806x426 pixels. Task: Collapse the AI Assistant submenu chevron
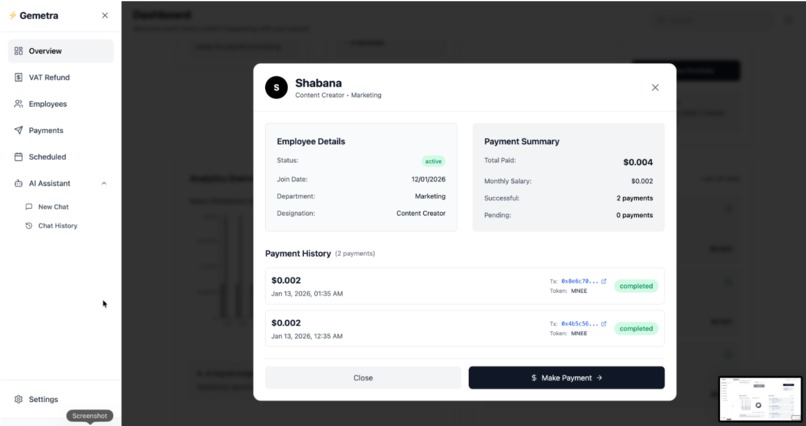pos(104,183)
